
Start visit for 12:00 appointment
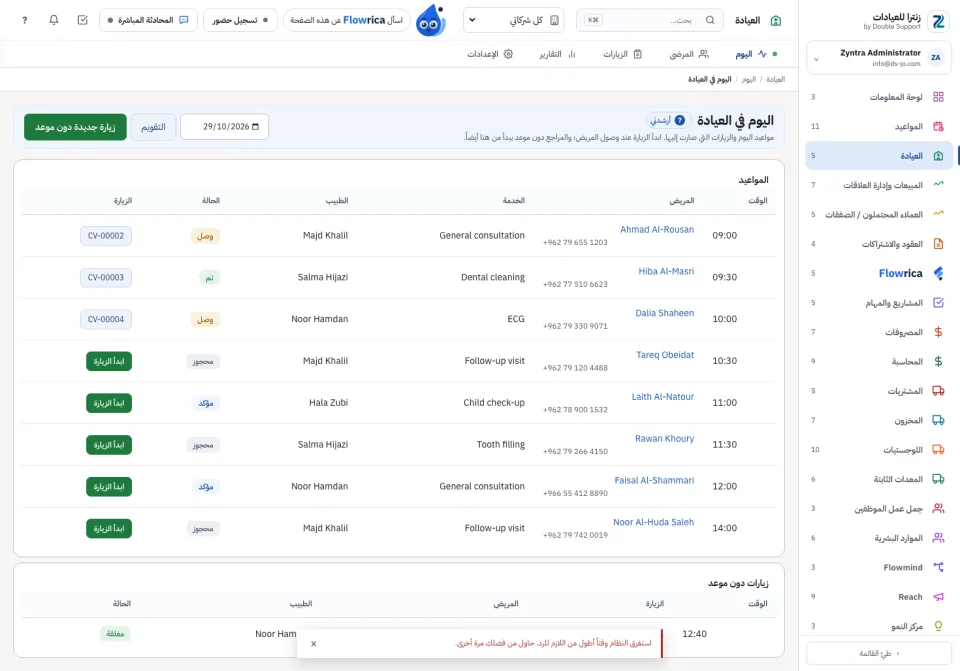point(109,487)
